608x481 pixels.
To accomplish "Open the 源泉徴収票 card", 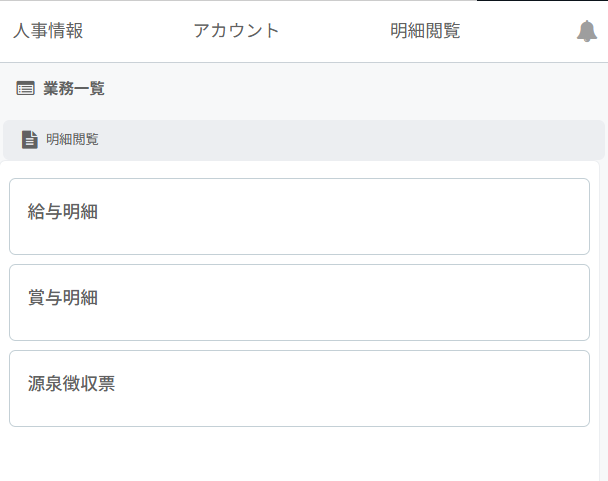I will pyautogui.click(x=299, y=388).
